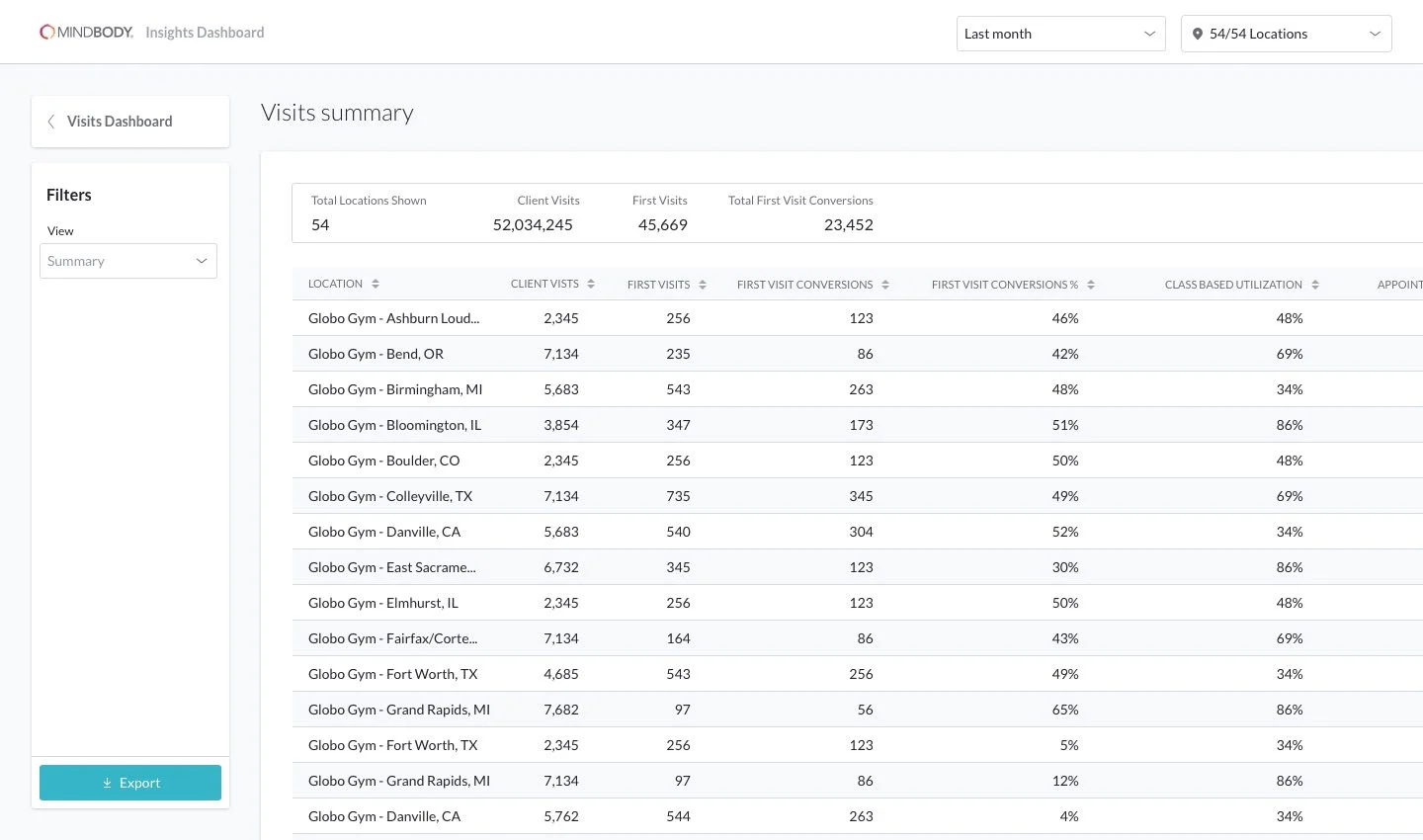Sort table by Location column arrows

376,285
